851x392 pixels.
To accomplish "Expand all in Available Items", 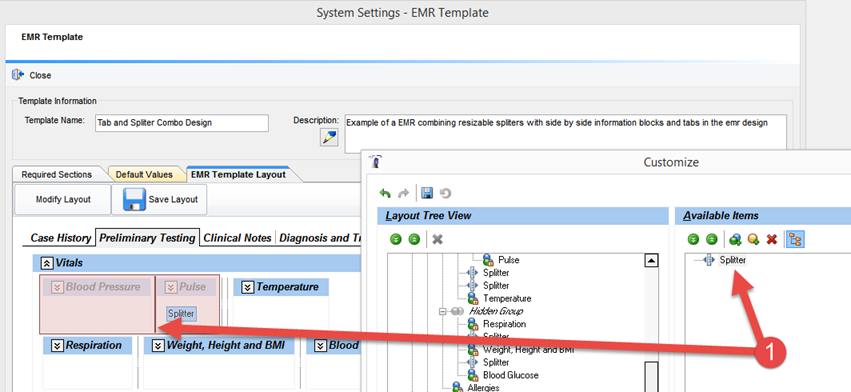I will pyautogui.click(x=693, y=239).
